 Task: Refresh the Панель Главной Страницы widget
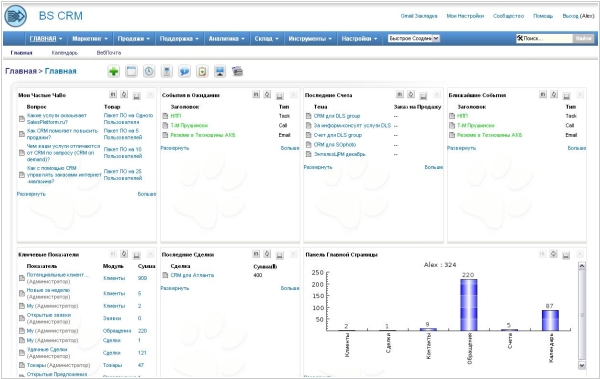coord(554,253)
